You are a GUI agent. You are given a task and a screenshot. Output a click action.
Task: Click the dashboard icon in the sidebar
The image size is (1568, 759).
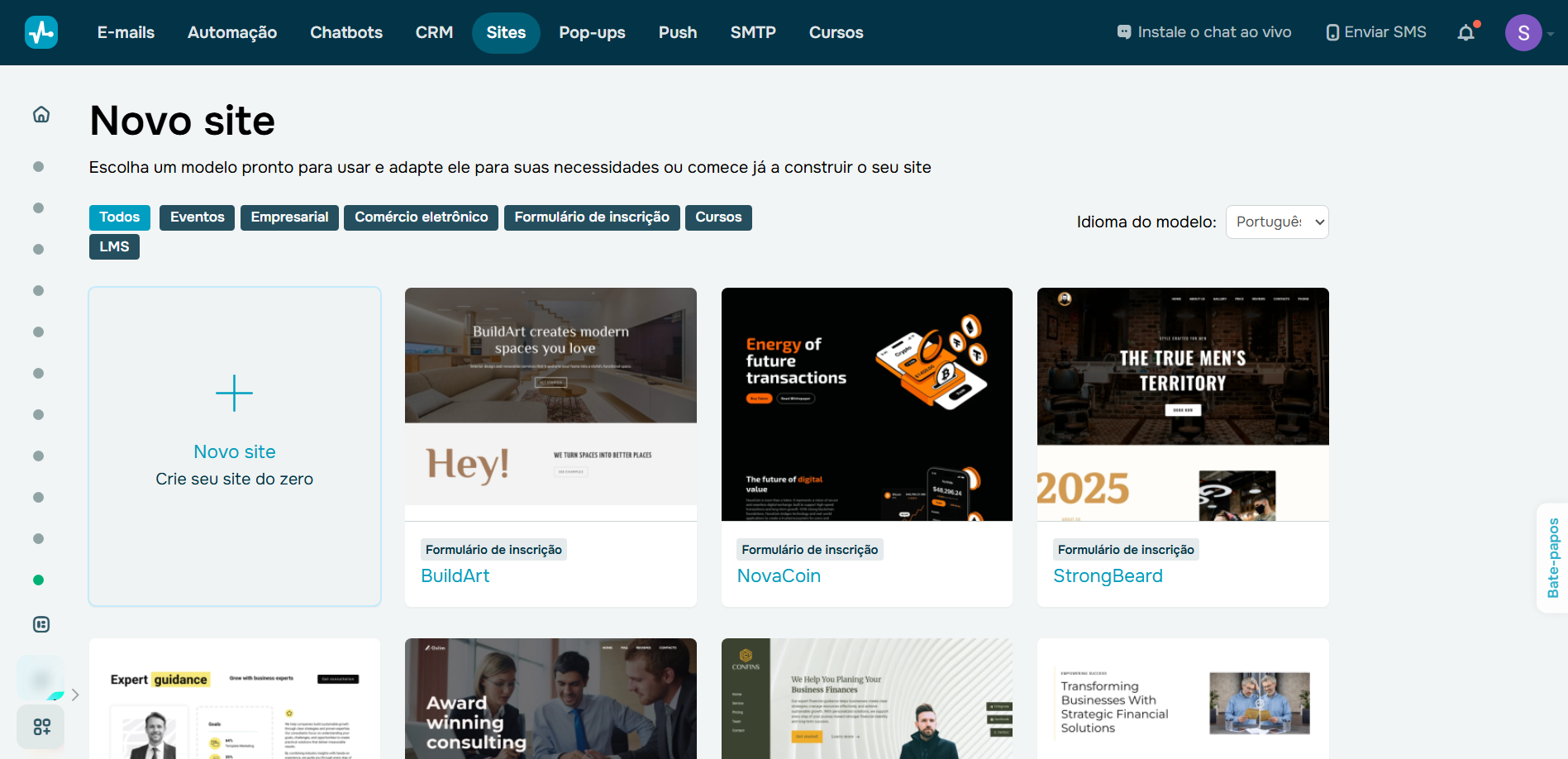(x=41, y=624)
